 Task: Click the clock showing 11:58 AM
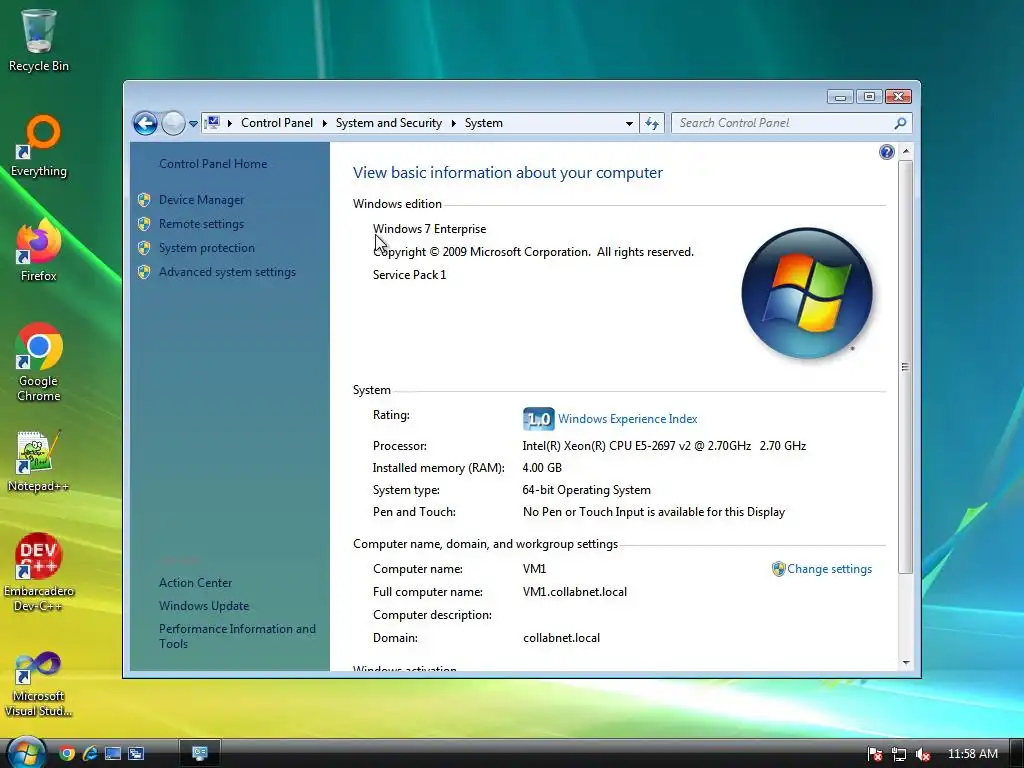click(972, 754)
